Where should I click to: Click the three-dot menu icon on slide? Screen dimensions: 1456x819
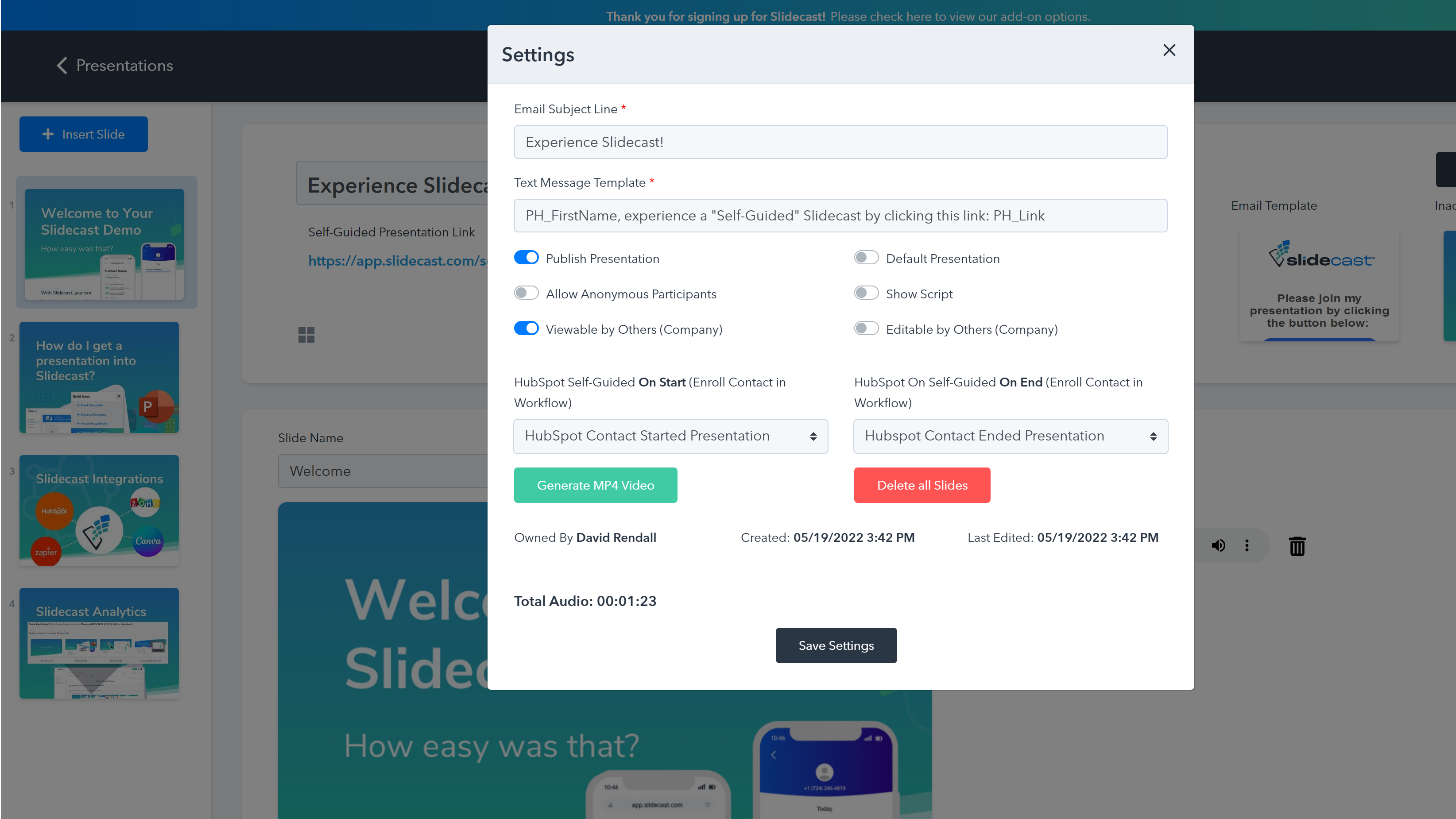point(1246,546)
